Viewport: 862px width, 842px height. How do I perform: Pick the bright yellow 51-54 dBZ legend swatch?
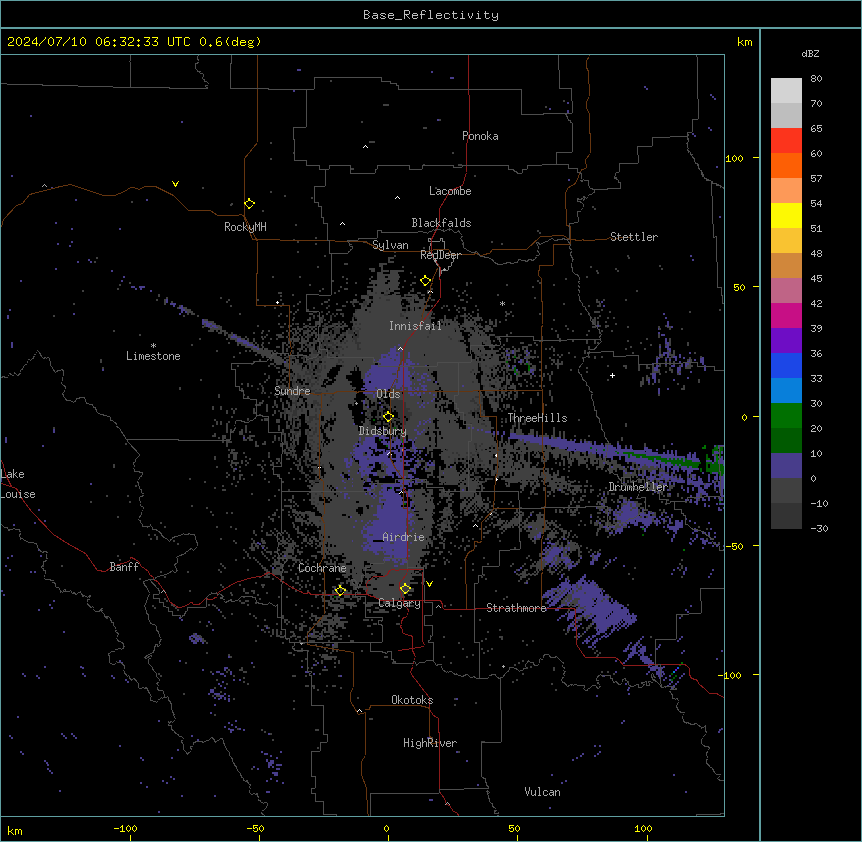click(x=786, y=216)
